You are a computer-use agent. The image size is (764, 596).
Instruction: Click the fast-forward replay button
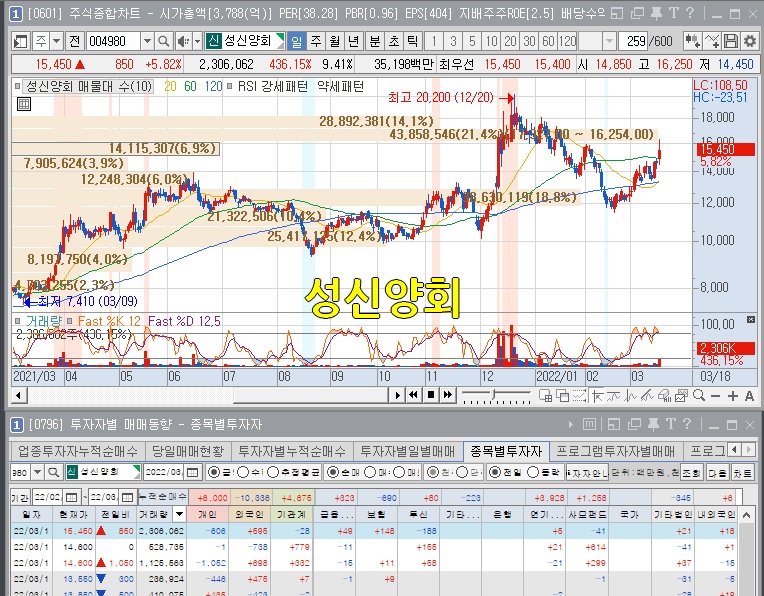tap(448, 395)
